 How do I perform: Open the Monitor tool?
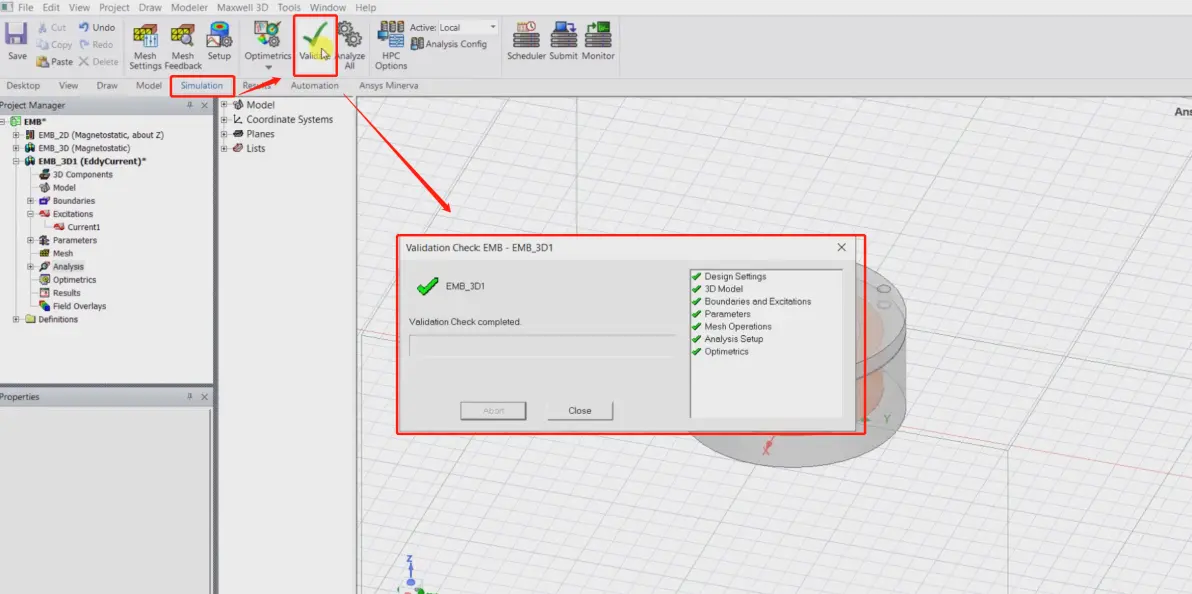point(598,42)
